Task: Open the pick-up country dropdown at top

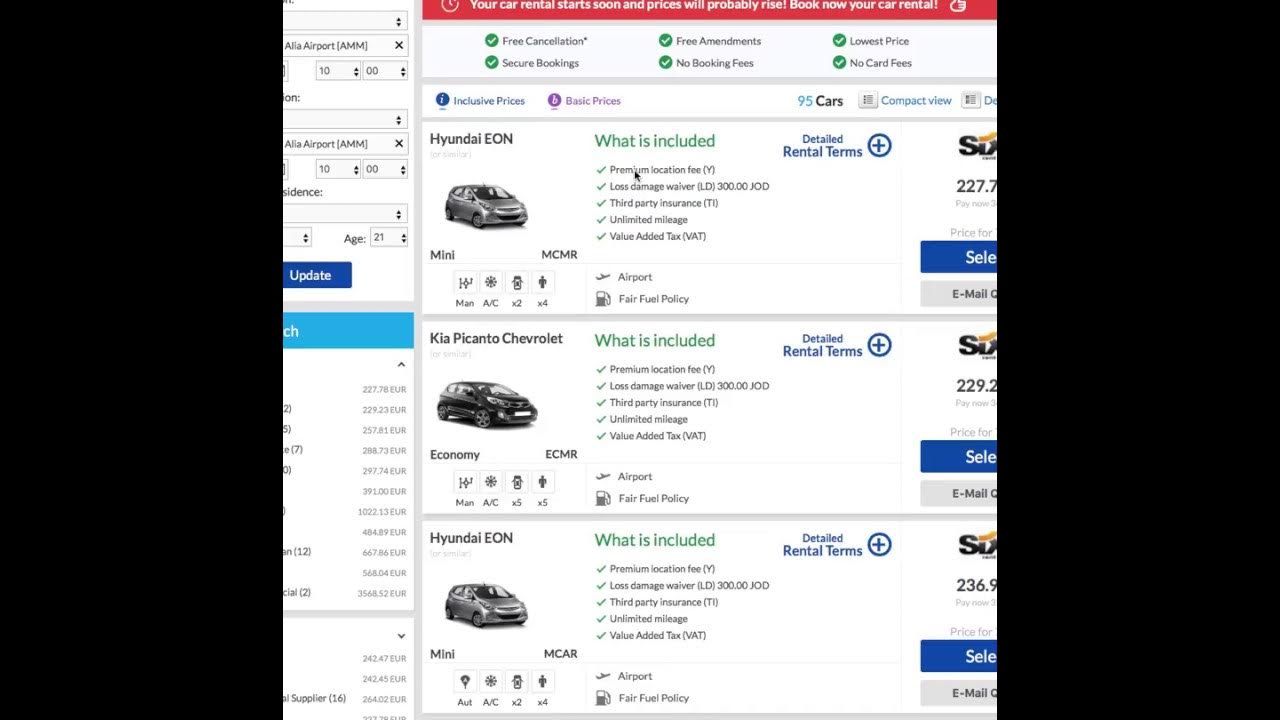Action: pos(344,21)
